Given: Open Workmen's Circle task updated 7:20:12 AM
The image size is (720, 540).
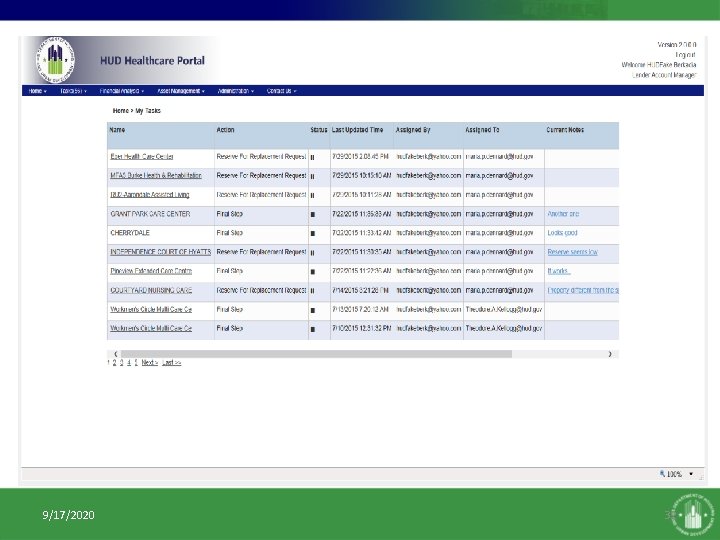Looking at the screenshot, I should pyautogui.click(x=151, y=309).
